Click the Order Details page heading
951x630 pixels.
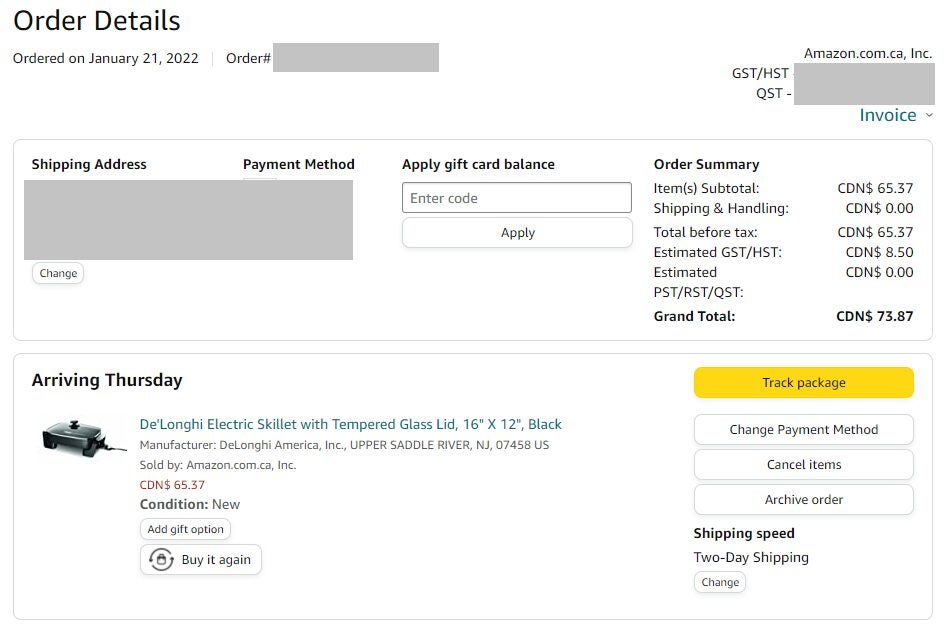pyautogui.click(x=97, y=20)
